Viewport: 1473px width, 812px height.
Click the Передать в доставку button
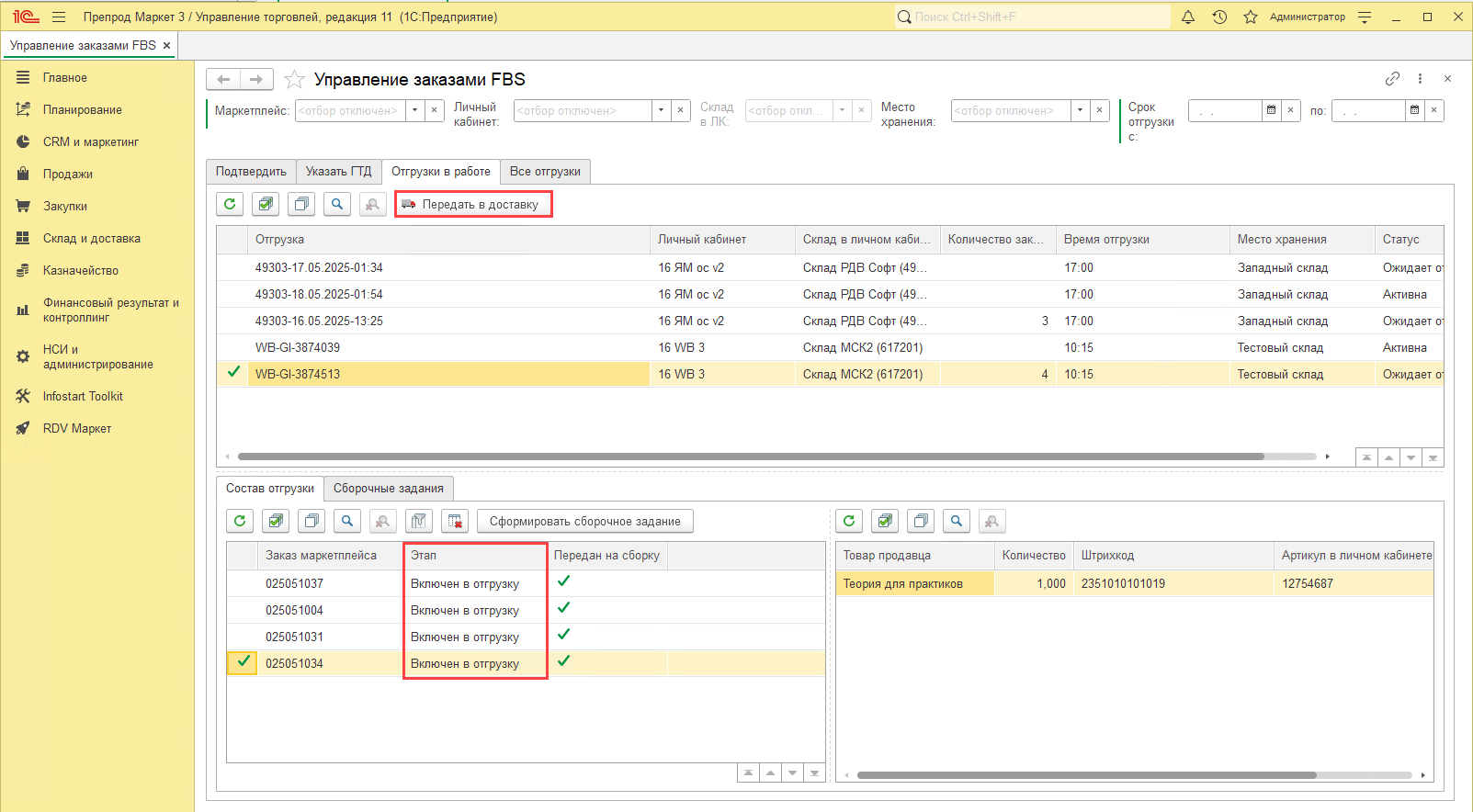pos(473,204)
